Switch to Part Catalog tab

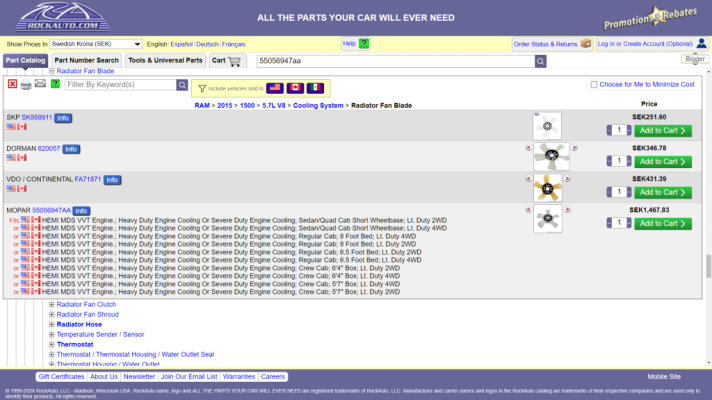[x=25, y=60]
